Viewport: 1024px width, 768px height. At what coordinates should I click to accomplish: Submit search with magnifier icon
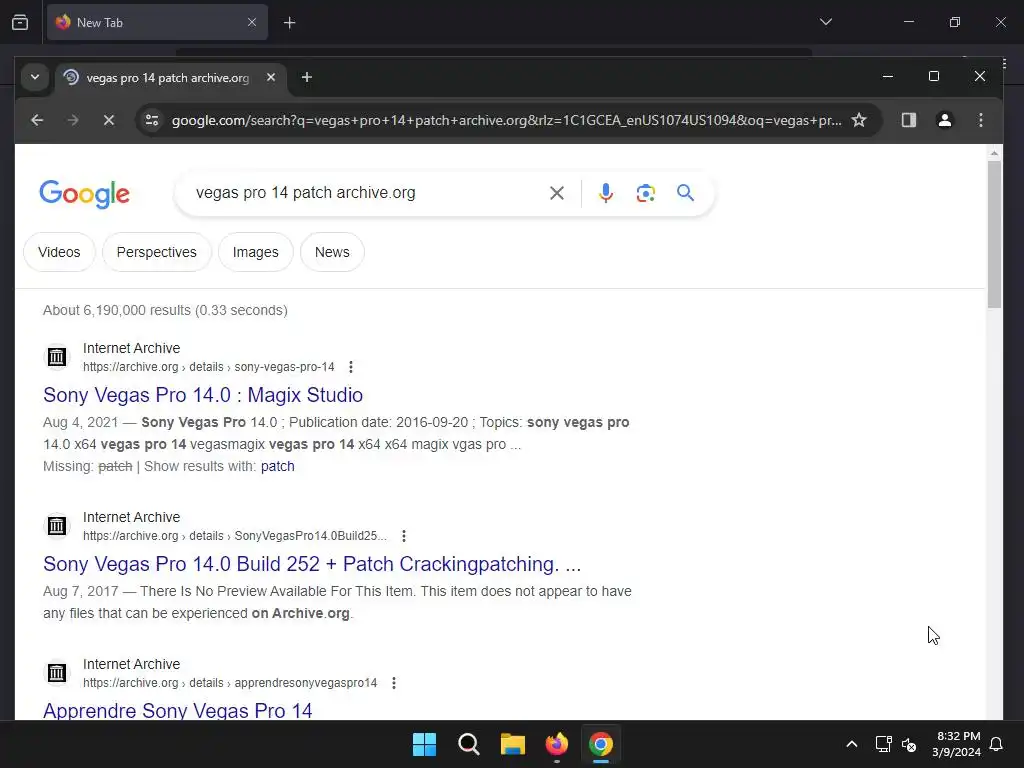coord(685,193)
